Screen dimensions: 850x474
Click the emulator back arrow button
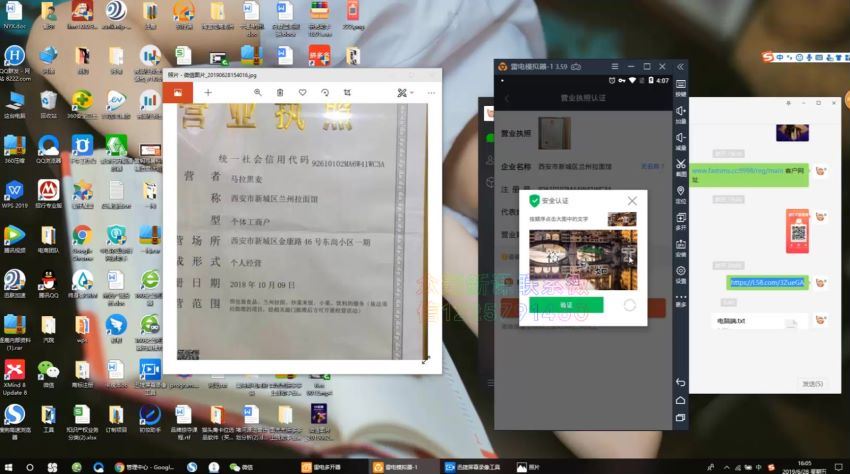pyautogui.click(x=681, y=382)
